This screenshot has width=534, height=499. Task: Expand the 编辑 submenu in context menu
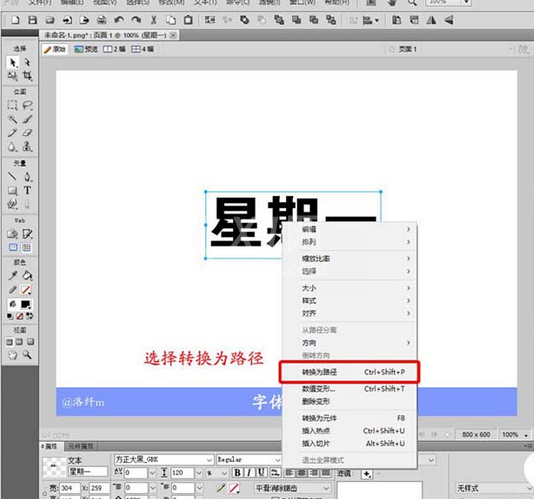point(350,230)
